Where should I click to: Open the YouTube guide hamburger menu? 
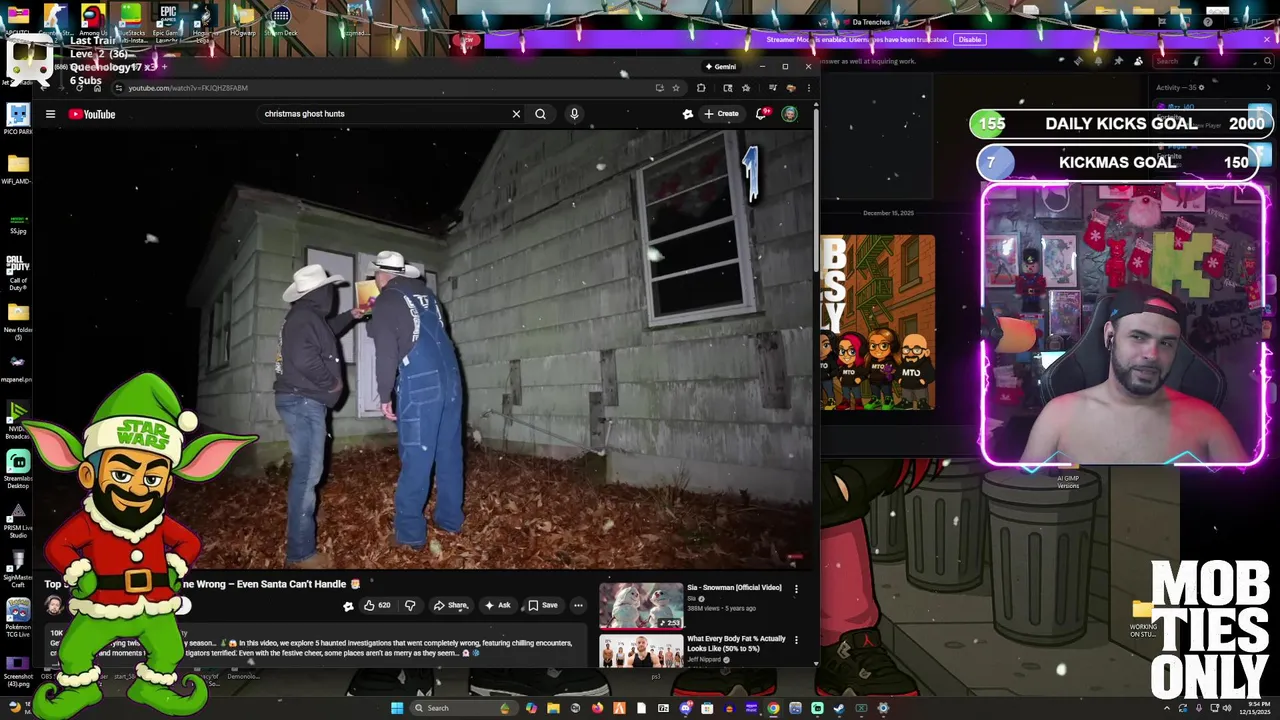[50, 114]
